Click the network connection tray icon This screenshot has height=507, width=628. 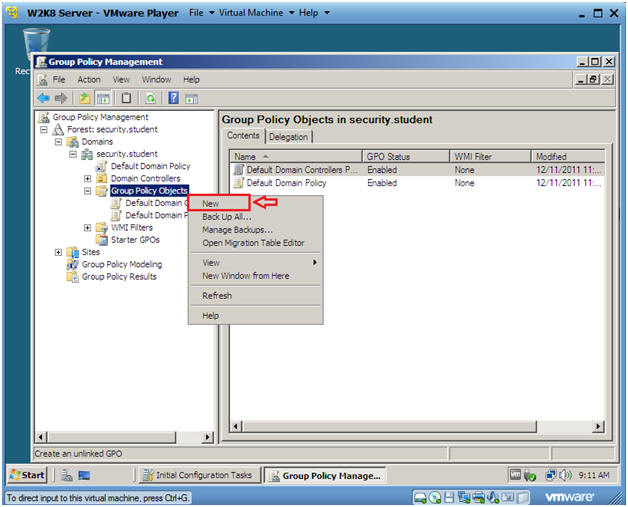[x=551, y=475]
